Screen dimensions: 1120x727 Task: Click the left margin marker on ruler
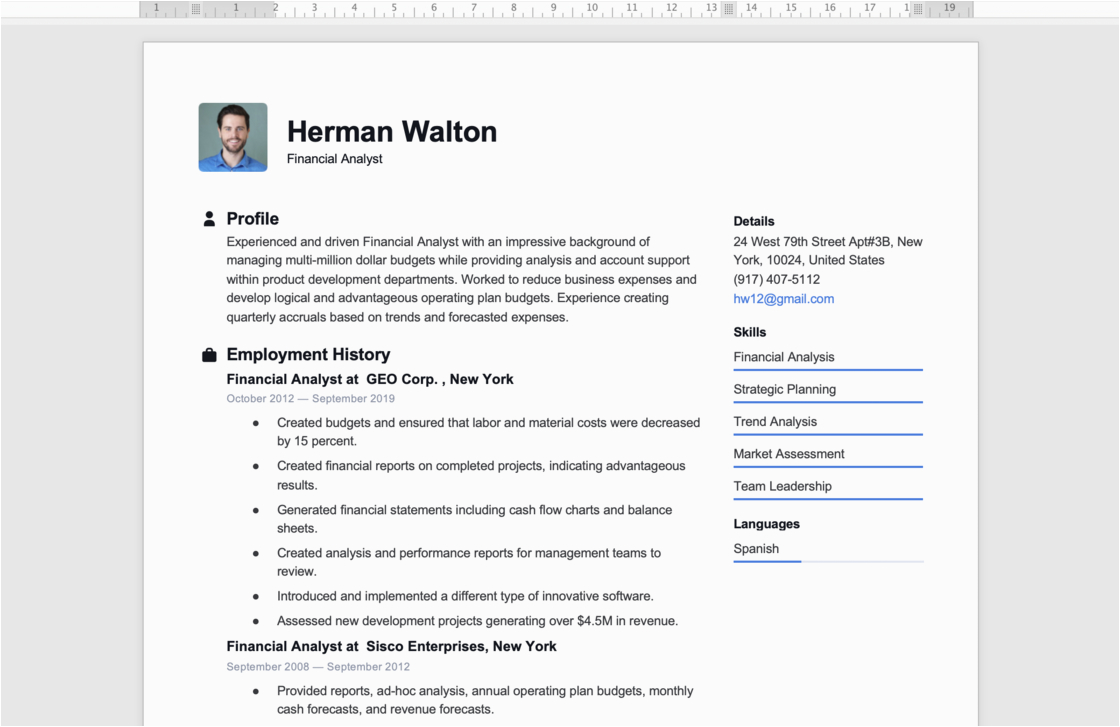tap(196, 8)
